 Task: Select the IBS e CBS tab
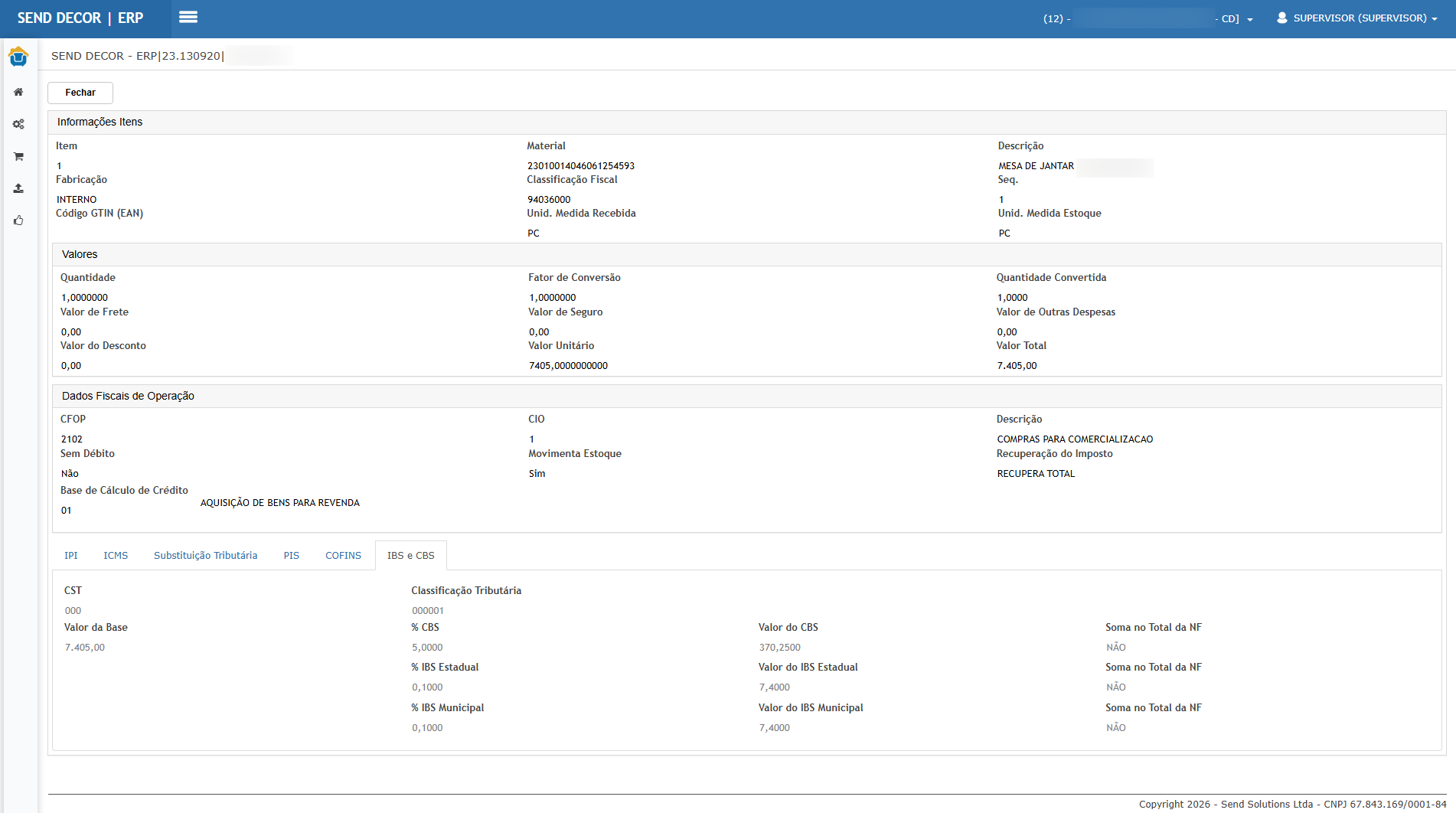pyautogui.click(x=410, y=556)
